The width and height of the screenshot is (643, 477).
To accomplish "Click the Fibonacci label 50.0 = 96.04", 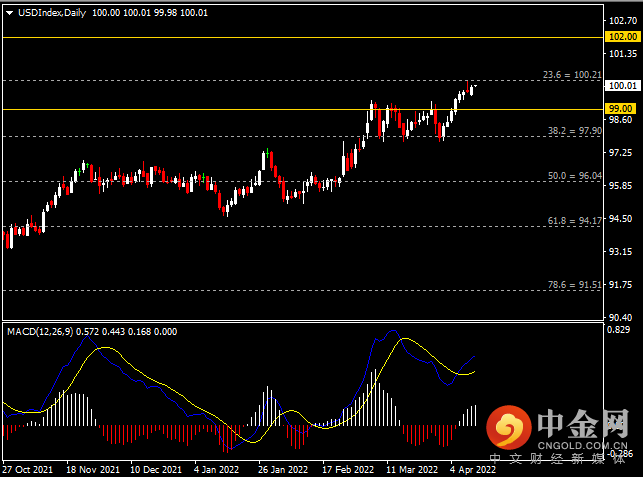I will click(575, 176).
